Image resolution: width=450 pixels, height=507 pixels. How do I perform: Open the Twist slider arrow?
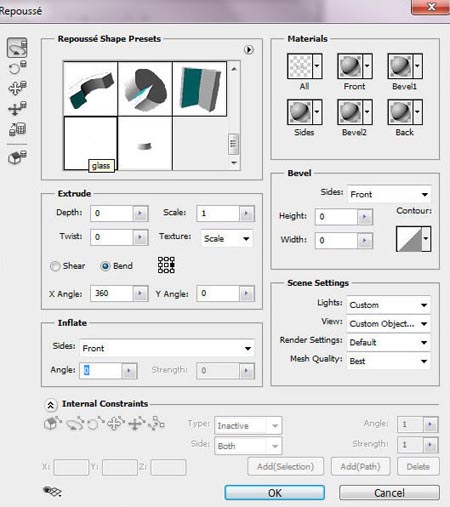[140, 237]
